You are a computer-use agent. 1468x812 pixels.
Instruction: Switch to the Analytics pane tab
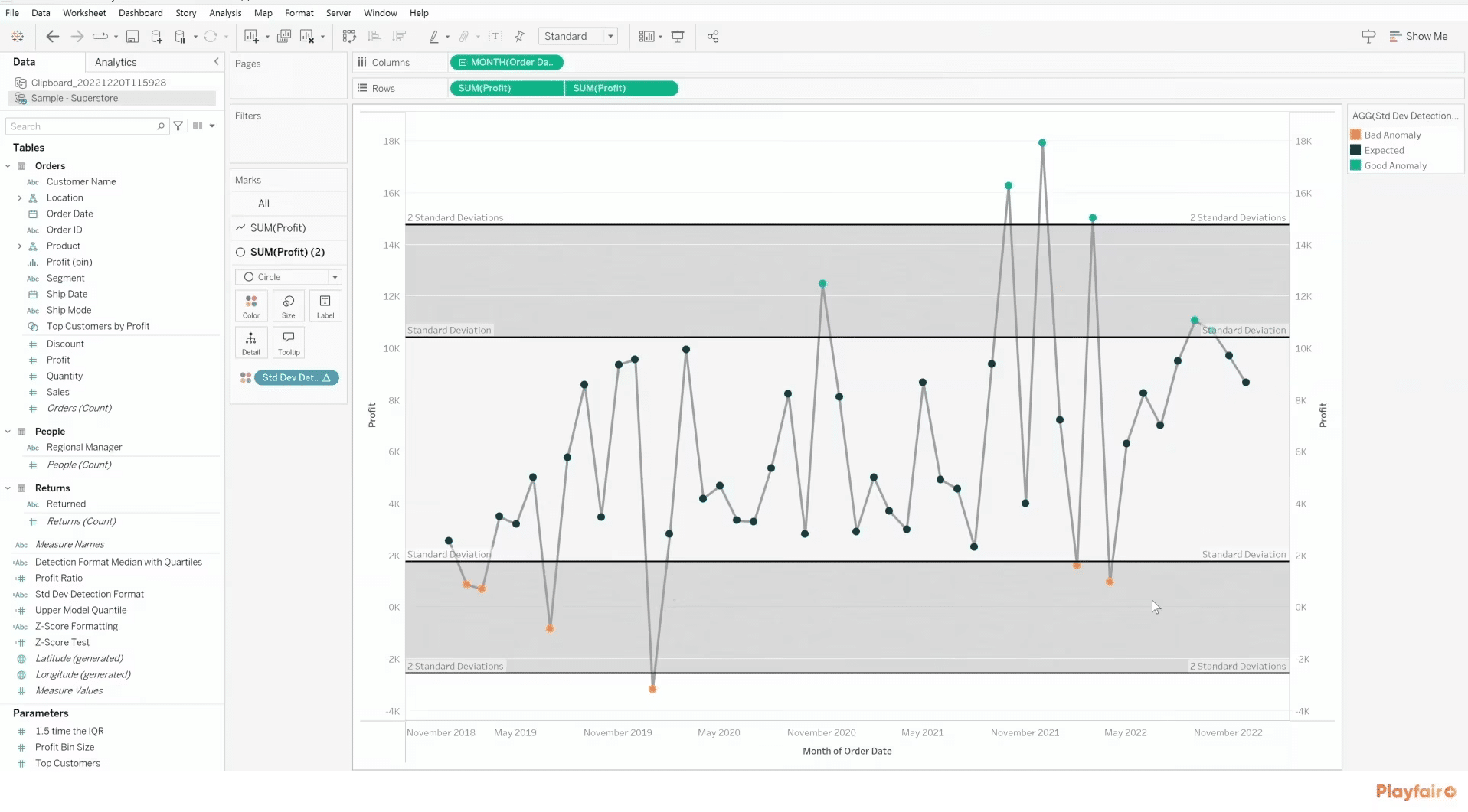(115, 62)
